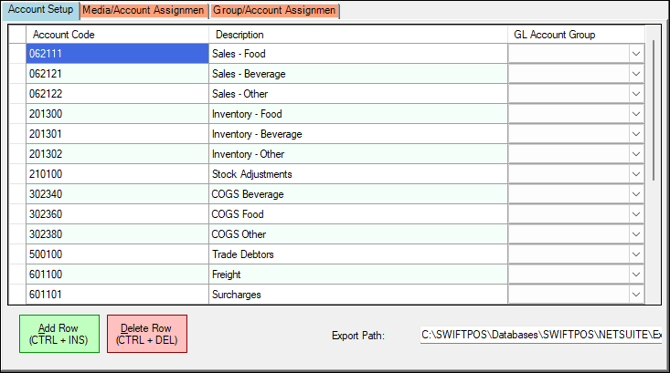Click the Delete Row button
Screen dimensions: 670x373
point(147,334)
